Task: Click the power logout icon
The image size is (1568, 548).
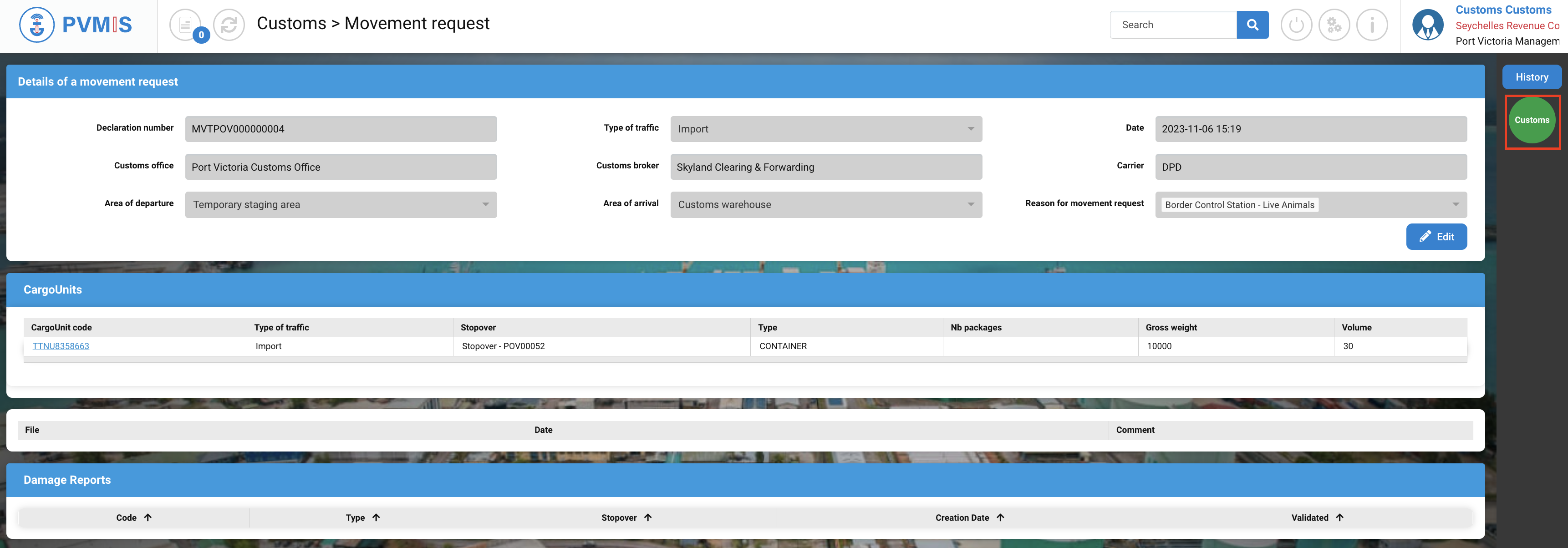Action: click(x=1296, y=25)
